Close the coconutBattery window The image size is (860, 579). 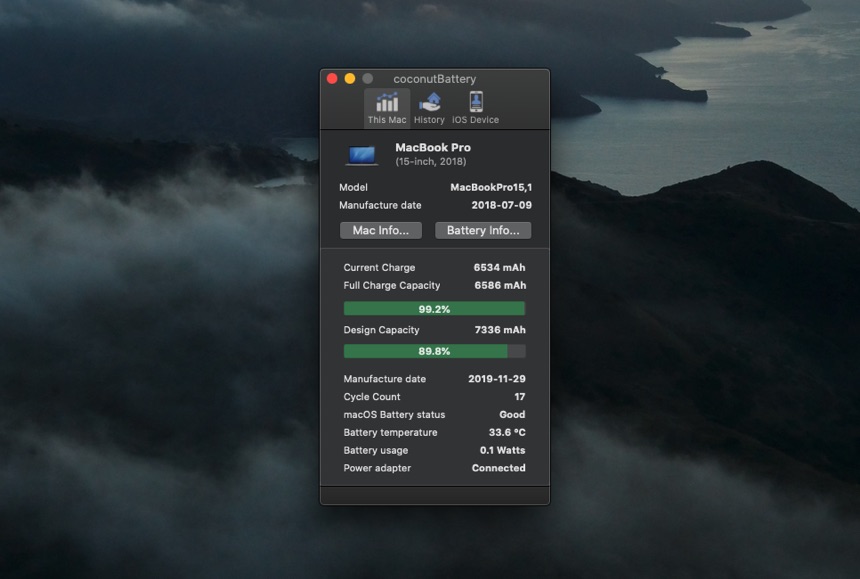(332, 78)
